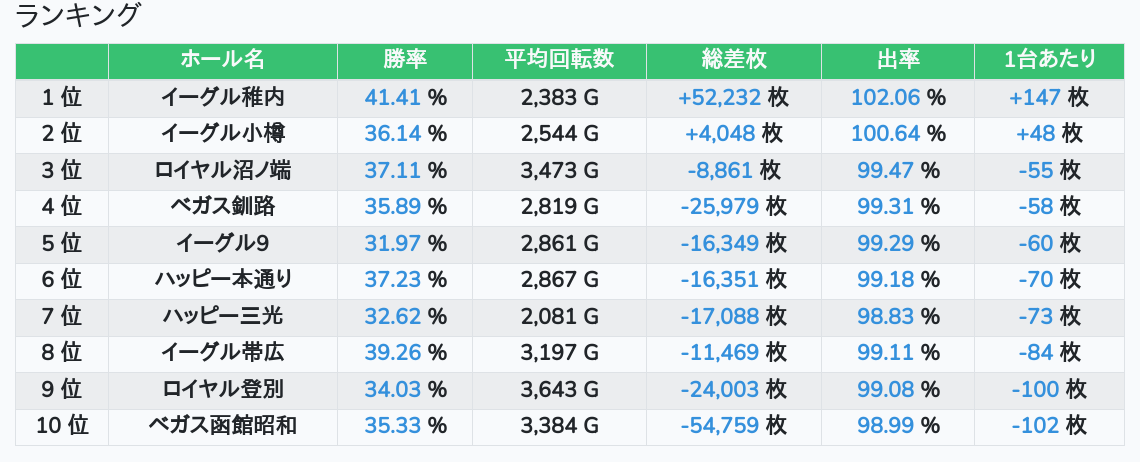Select ハッピー三光 hall row
Screen dimensions: 1140x462
pyautogui.click(x=222, y=317)
